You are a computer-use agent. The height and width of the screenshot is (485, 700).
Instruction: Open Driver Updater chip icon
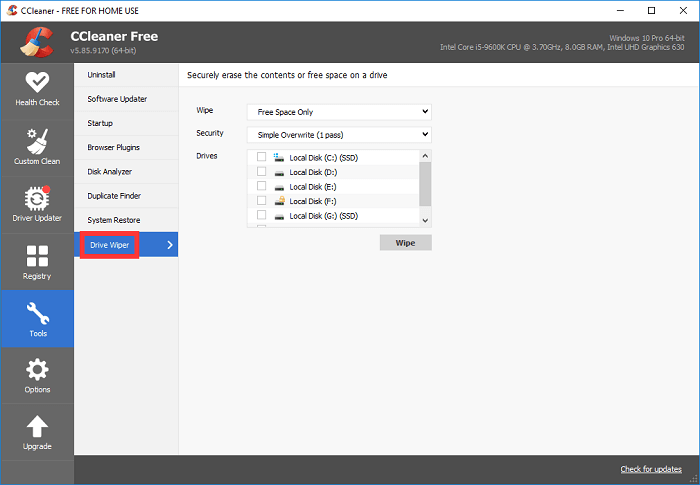click(x=36, y=198)
